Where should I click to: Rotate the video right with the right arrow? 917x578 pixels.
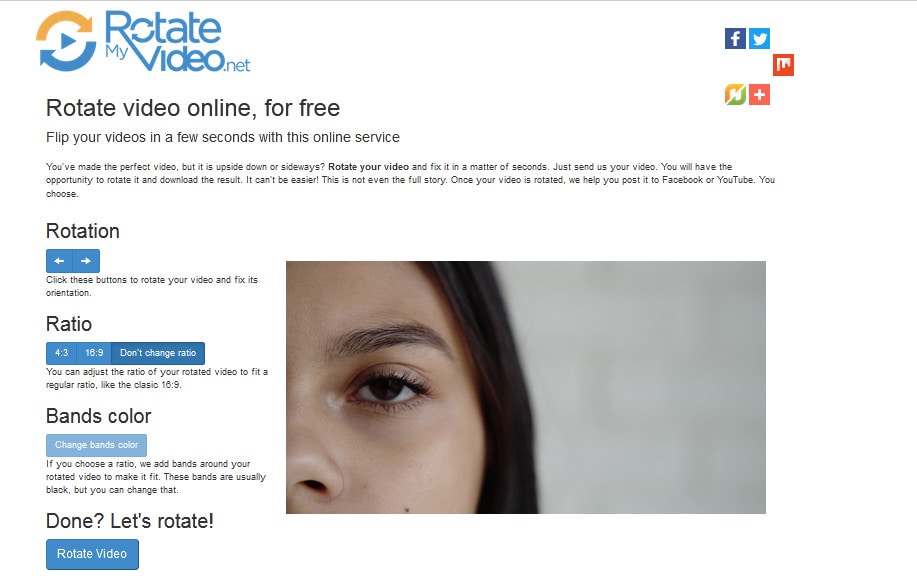[86, 261]
